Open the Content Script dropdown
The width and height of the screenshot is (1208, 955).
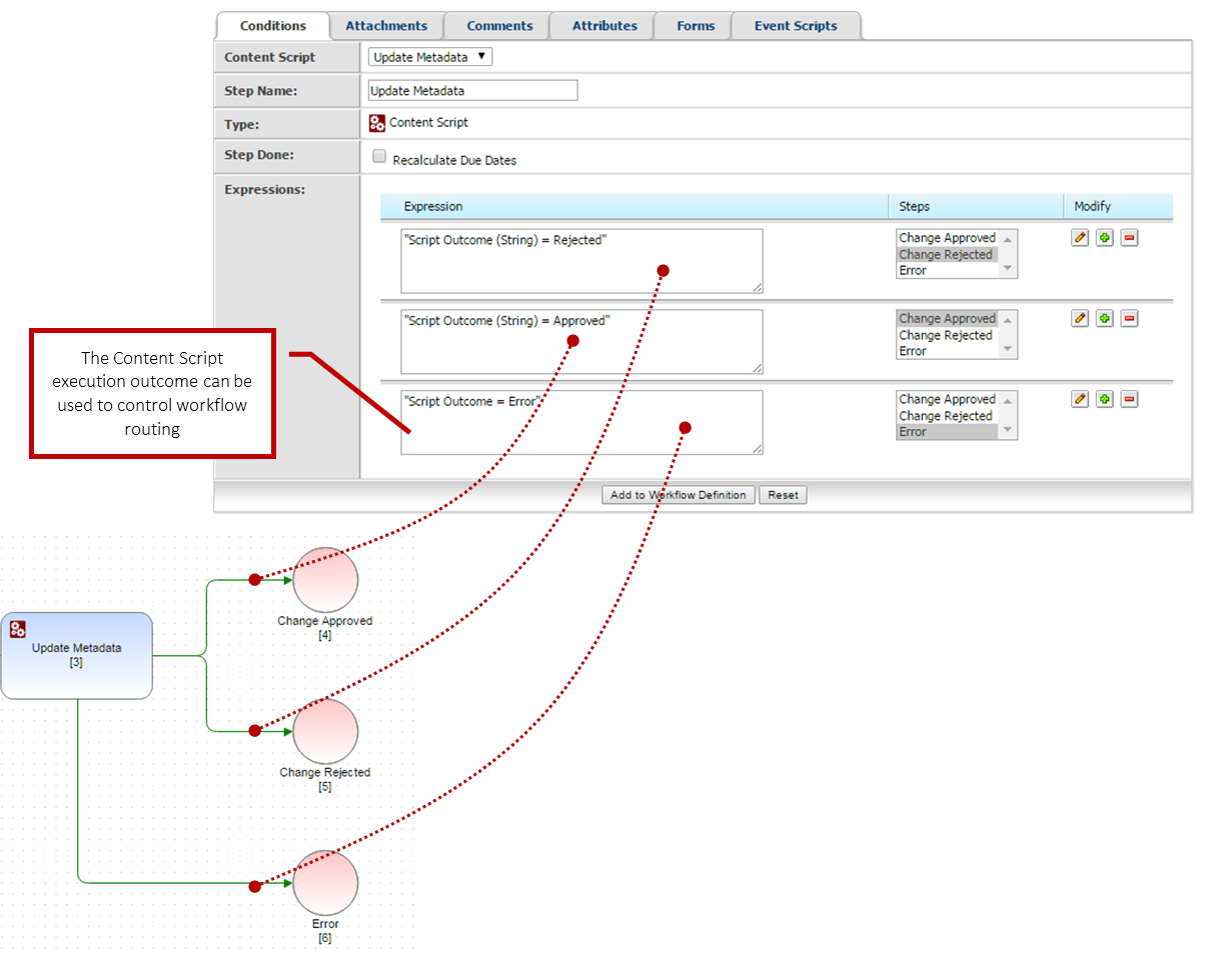pyautogui.click(x=430, y=57)
